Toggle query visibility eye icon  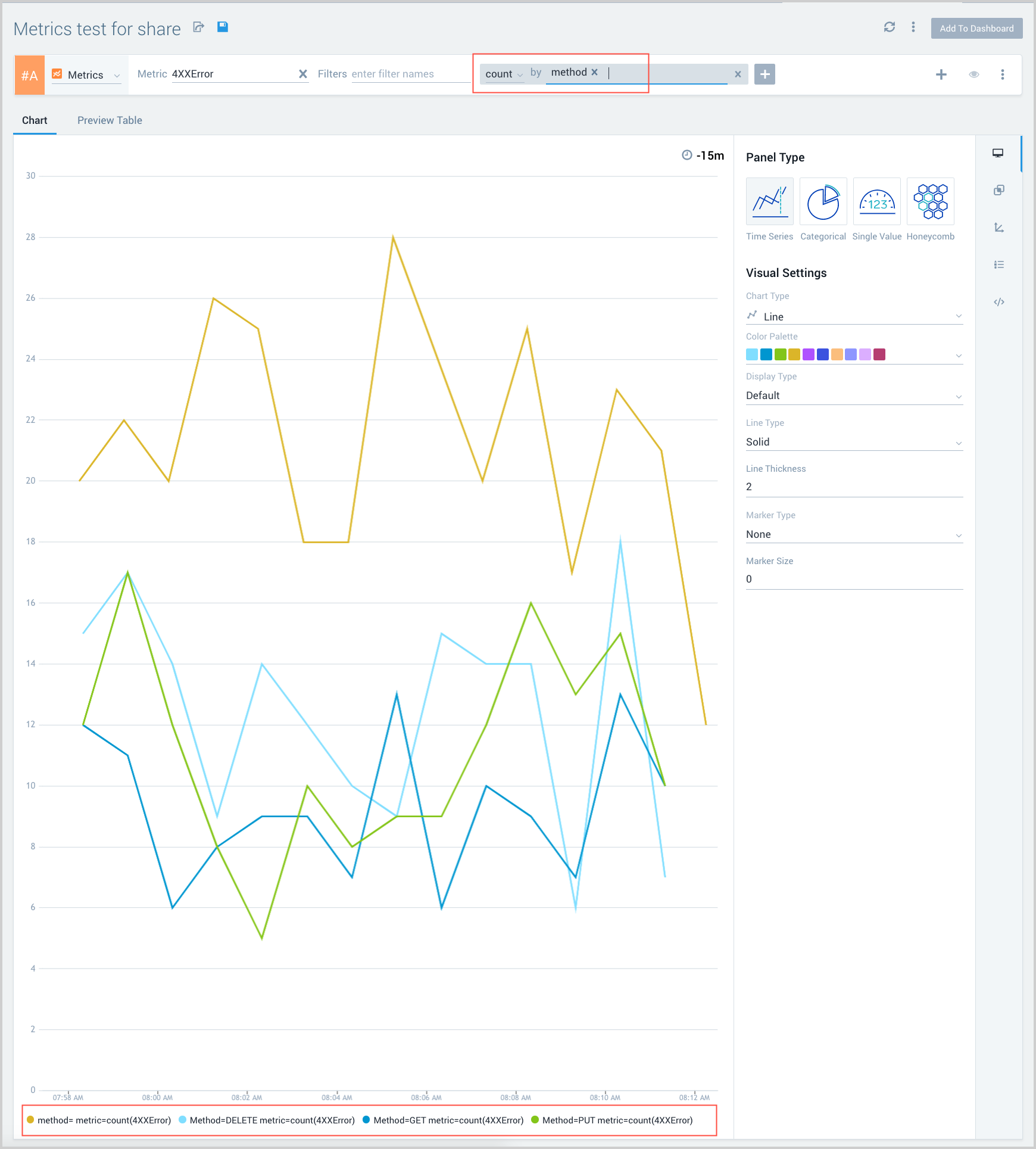(974, 74)
